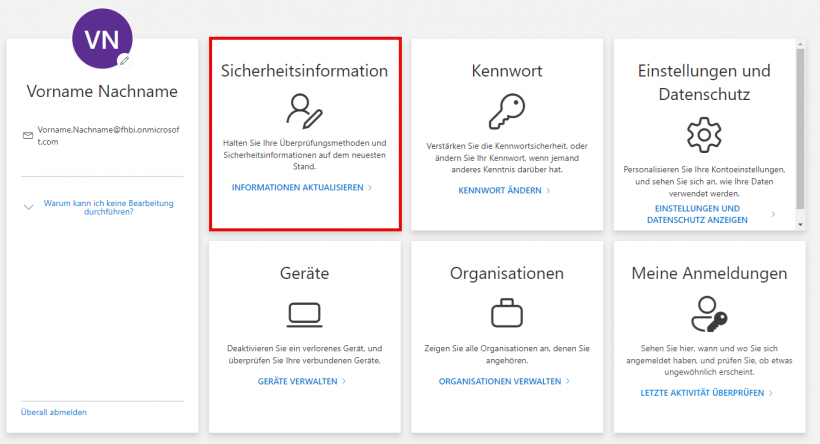Click the purple VN profile avatar
820x444 pixels.
[x=102, y=41]
